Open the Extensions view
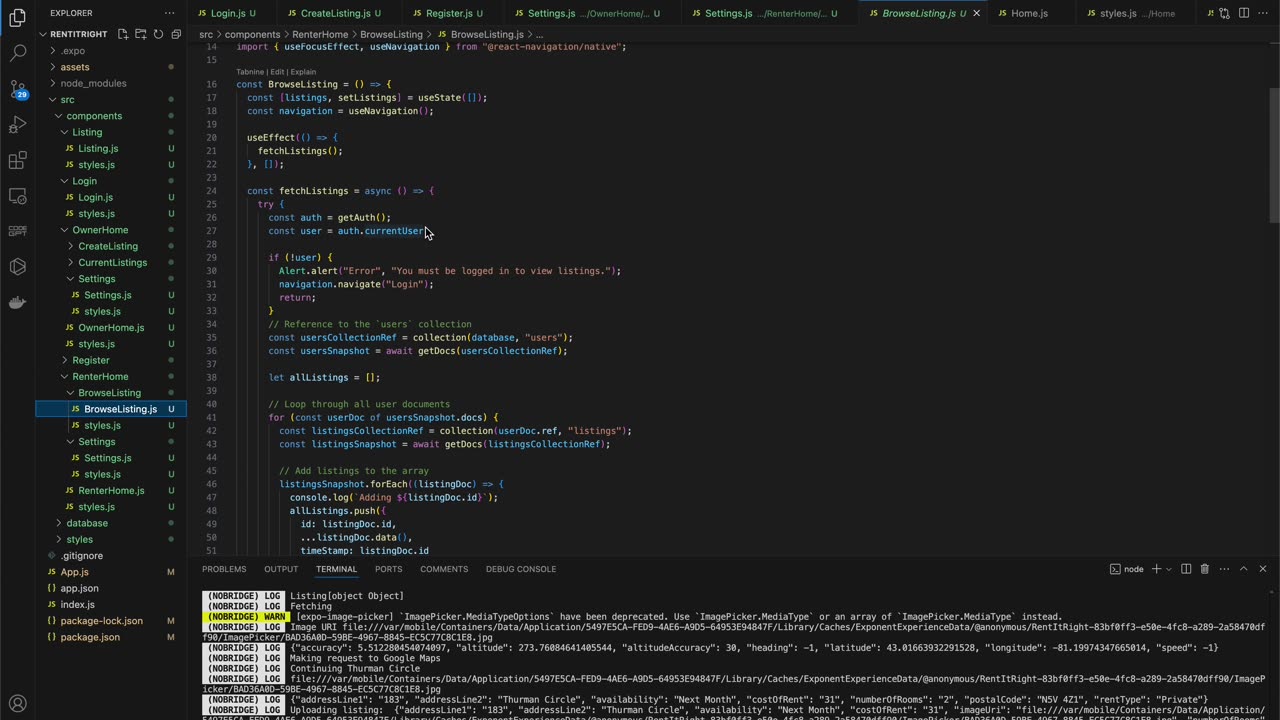1280x720 pixels. tap(17, 160)
